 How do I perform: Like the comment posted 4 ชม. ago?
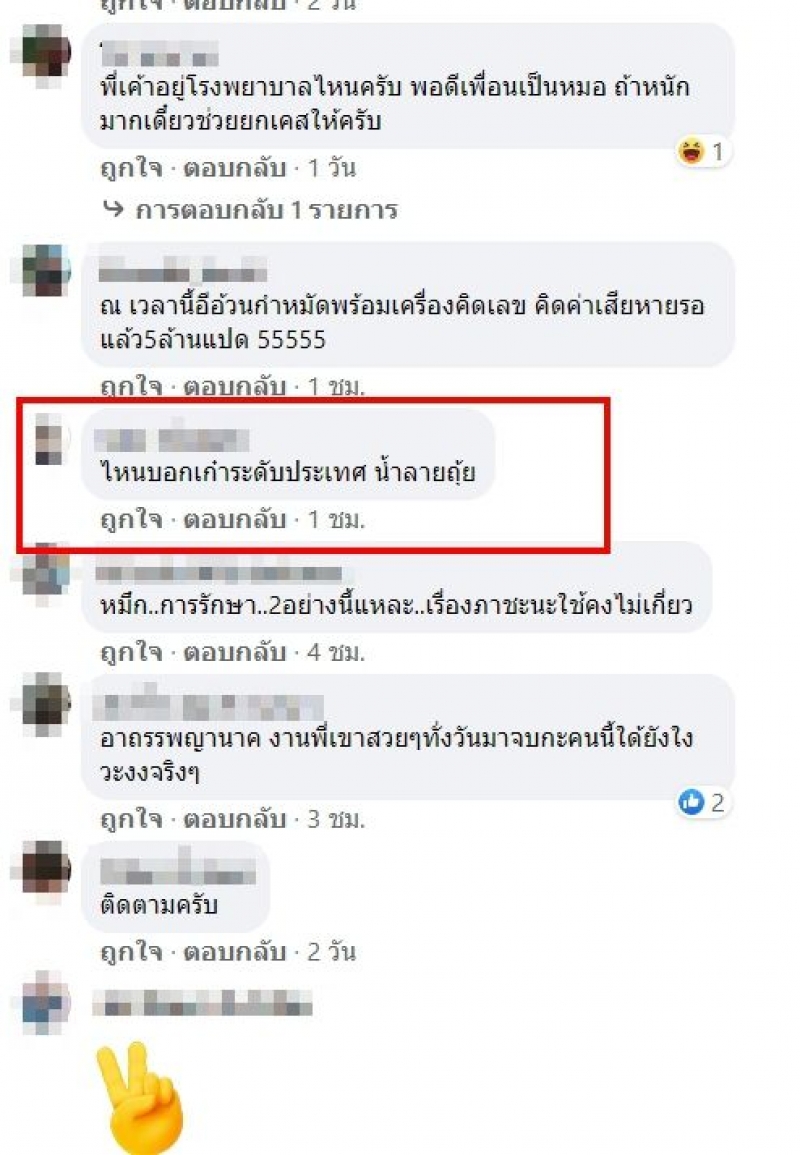click(130, 652)
